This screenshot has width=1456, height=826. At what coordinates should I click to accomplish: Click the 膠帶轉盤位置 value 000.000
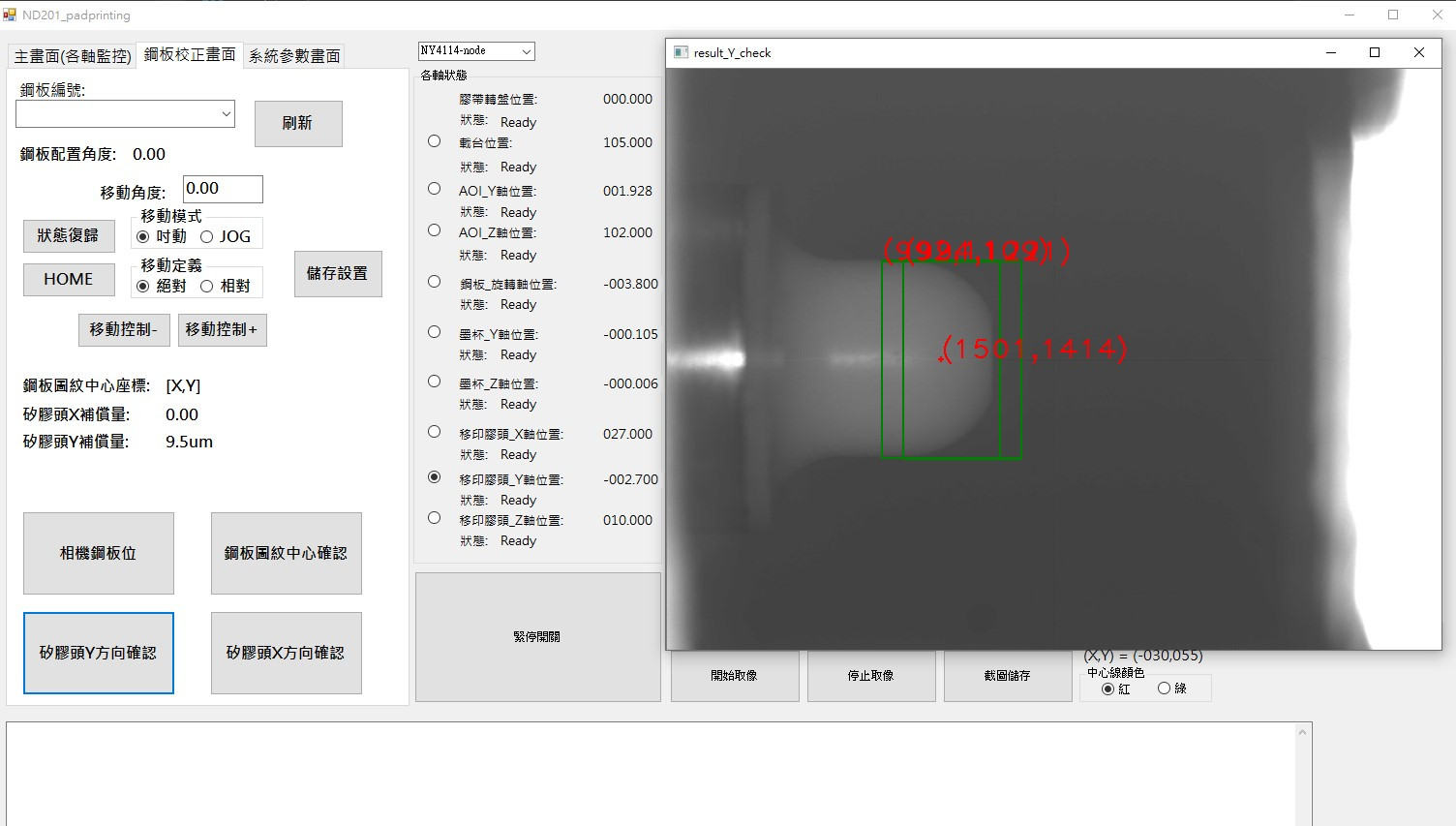tap(627, 99)
